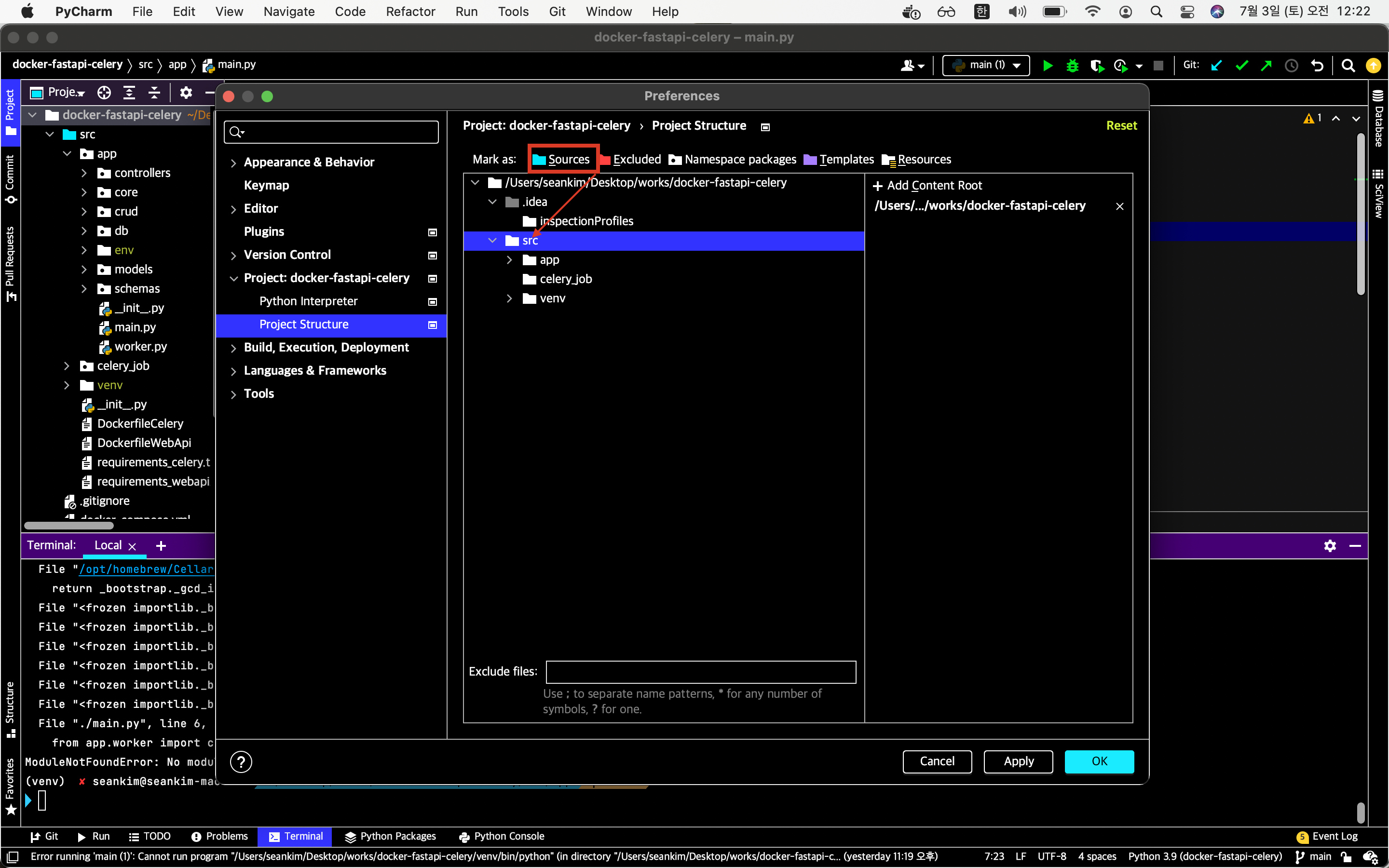Open the help question mark in Preferences

(x=241, y=762)
